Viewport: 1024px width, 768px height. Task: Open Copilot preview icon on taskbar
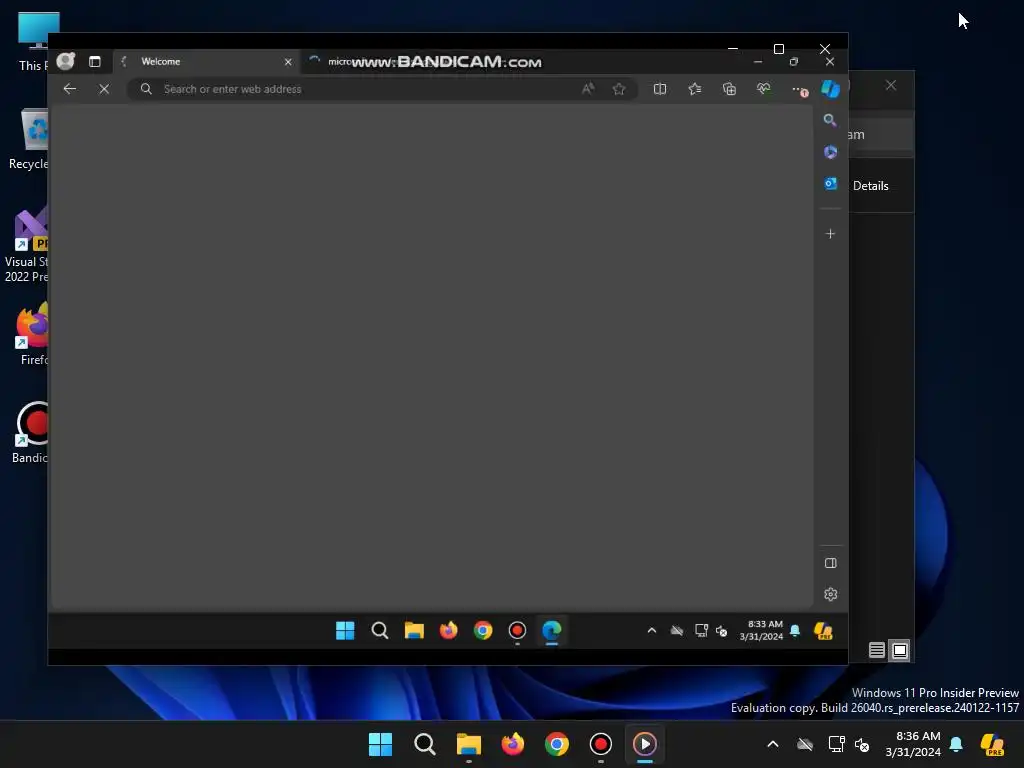pyautogui.click(x=992, y=744)
